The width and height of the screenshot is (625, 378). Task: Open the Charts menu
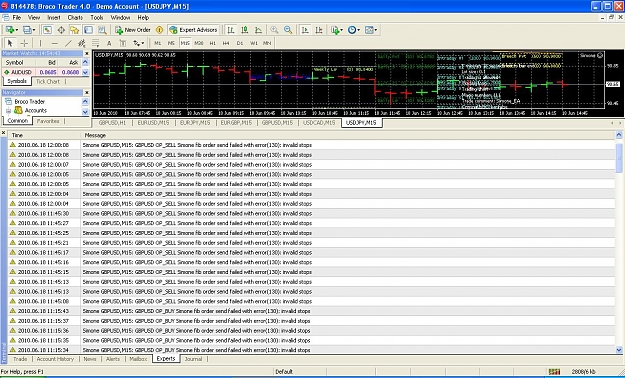click(75, 18)
